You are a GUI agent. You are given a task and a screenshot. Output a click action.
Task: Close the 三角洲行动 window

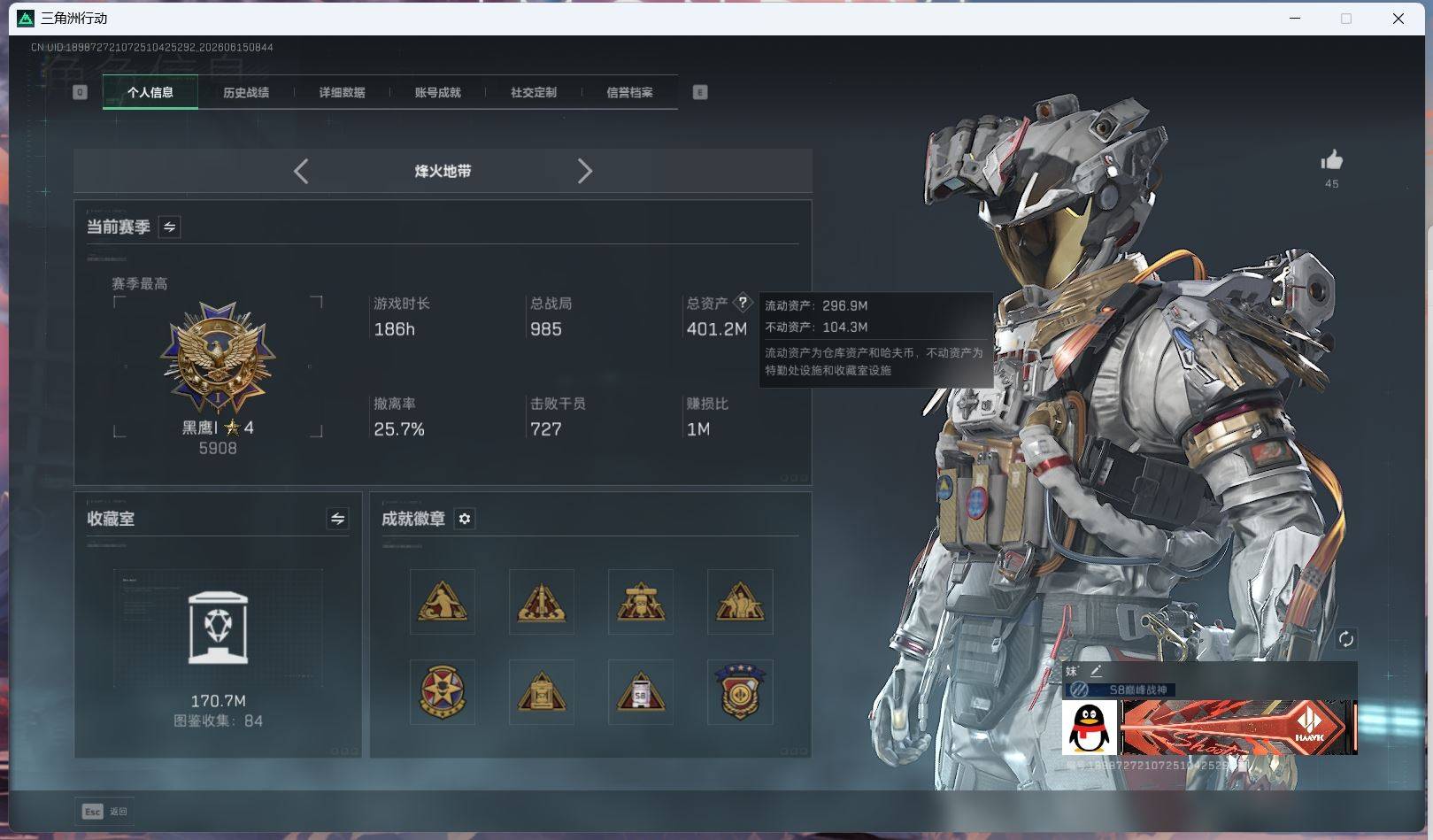coord(1398,19)
